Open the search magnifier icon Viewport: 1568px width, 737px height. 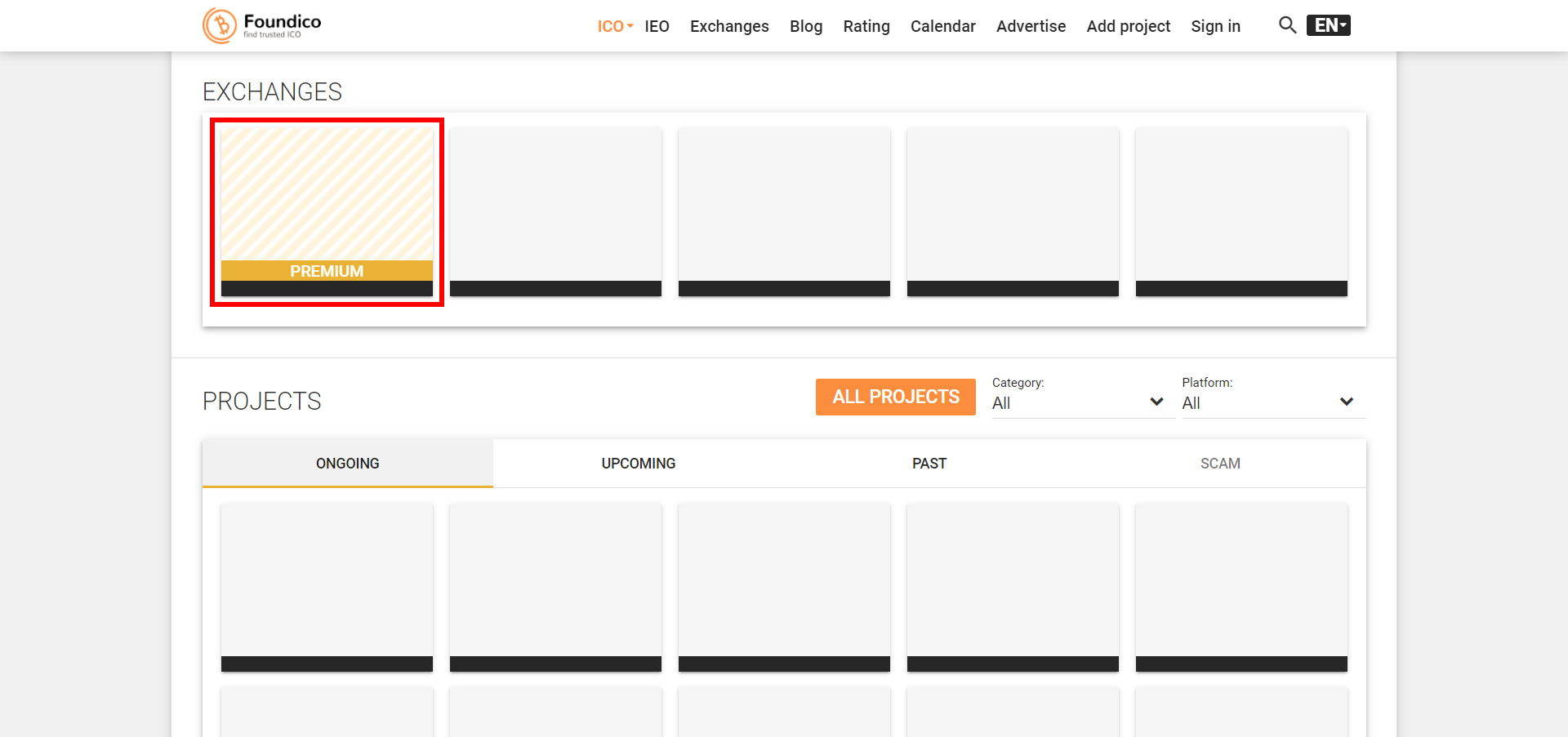pos(1287,25)
